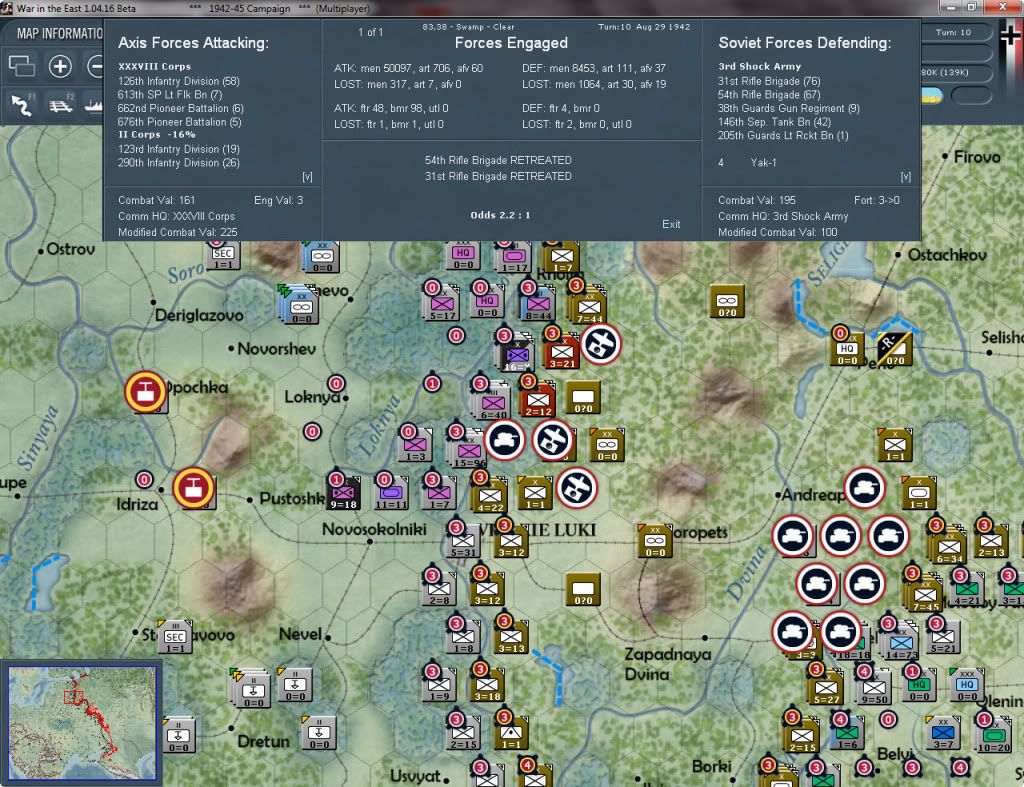Click "38th Guards Gun Regiment (9)"
This screenshot has width=1024, height=787.
789,108
